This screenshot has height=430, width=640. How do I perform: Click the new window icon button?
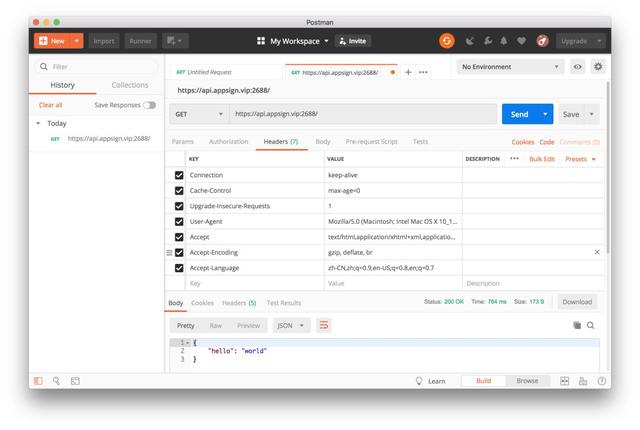(175, 41)
